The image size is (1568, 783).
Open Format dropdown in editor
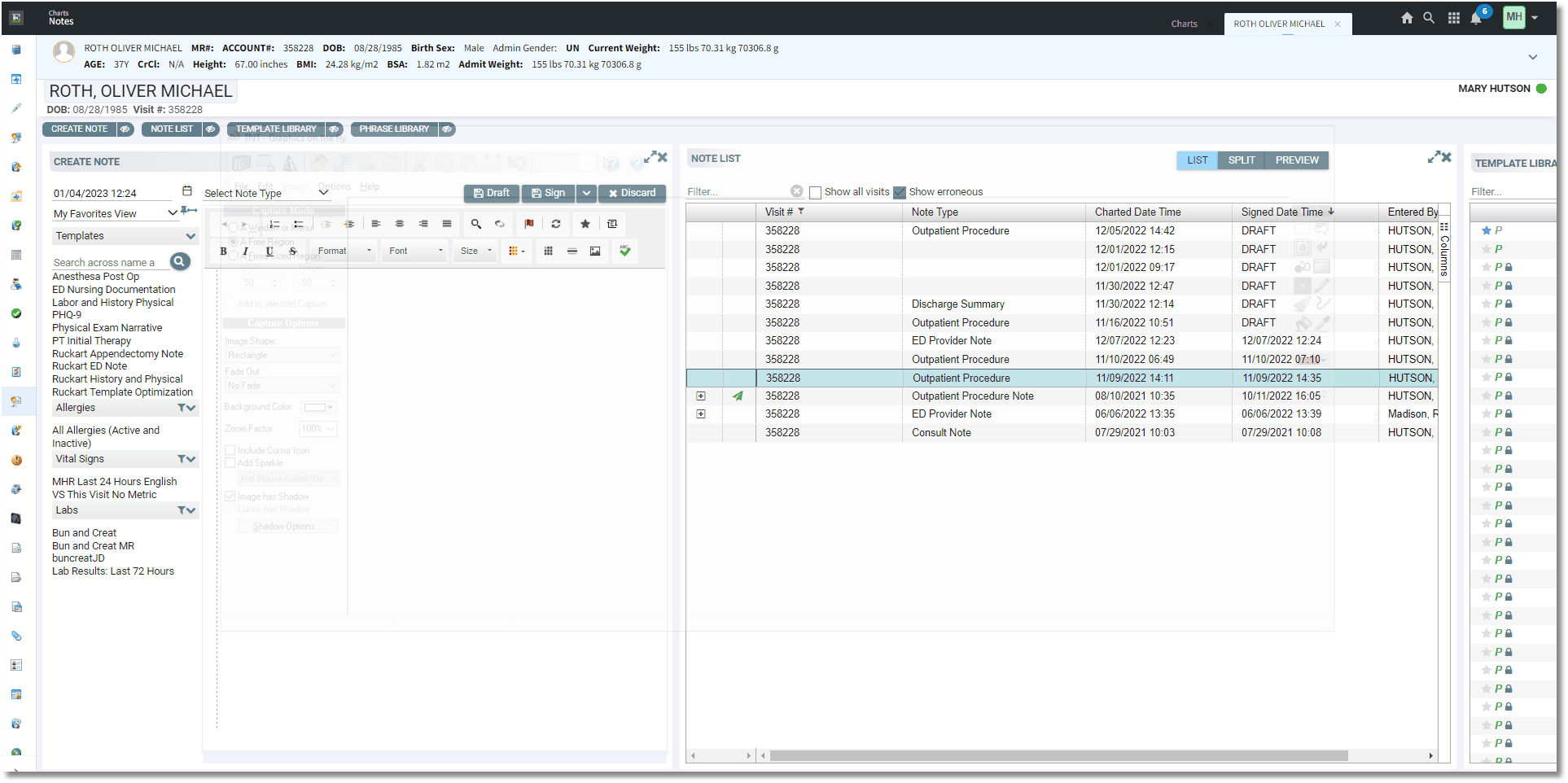(344, 251)
